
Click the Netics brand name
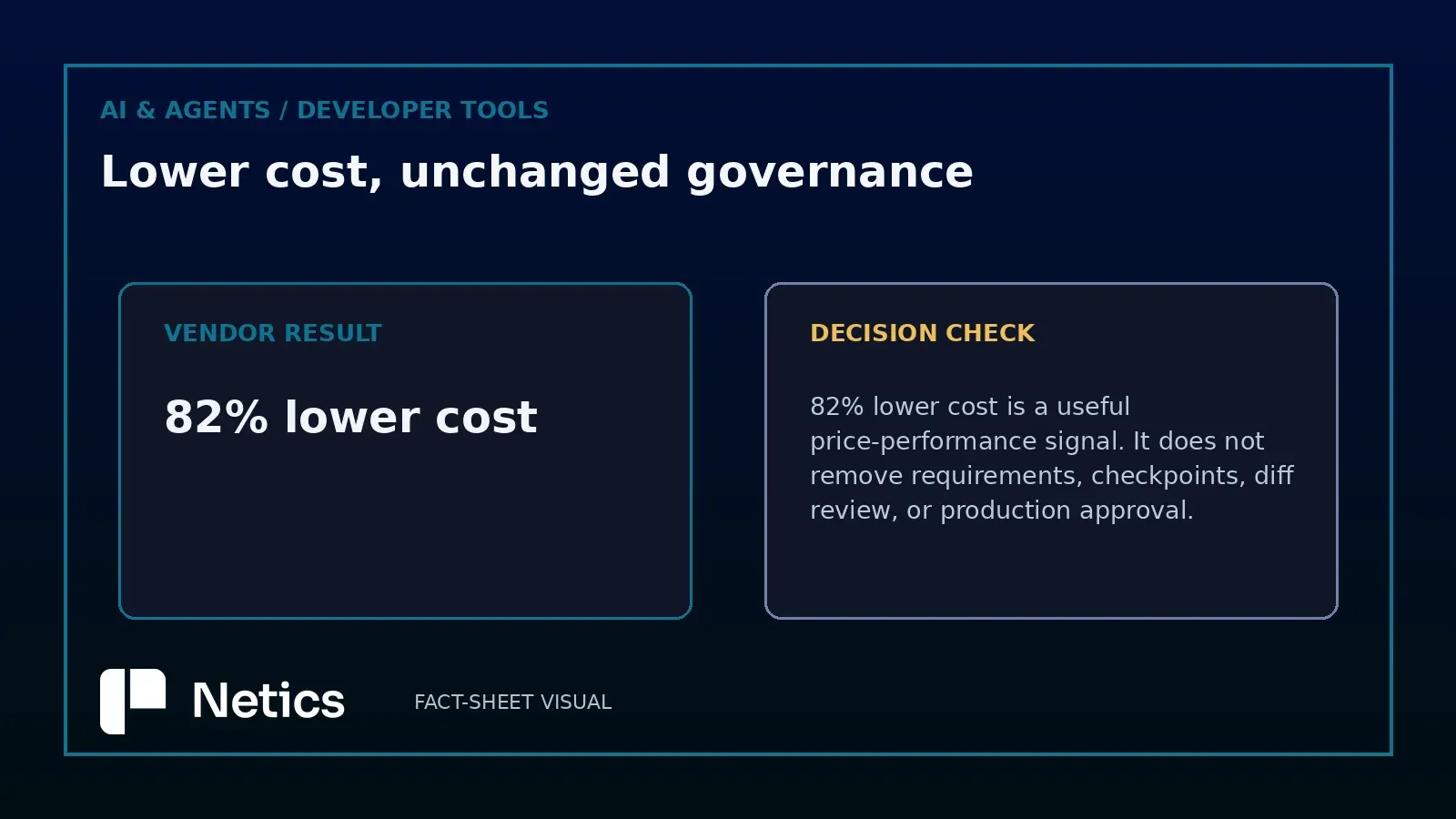coord(268,702)
